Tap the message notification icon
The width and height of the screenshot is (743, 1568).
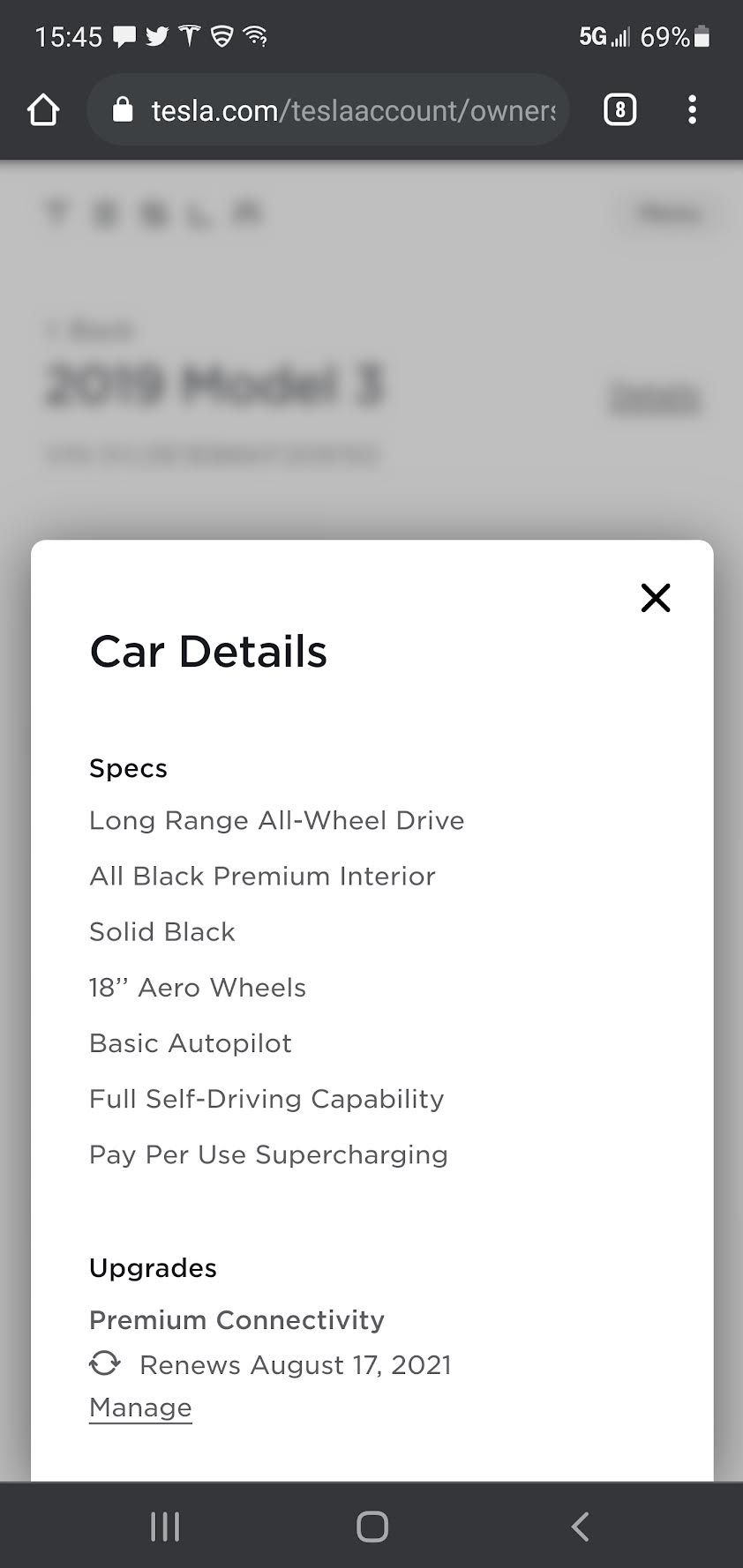pos(125,36)
